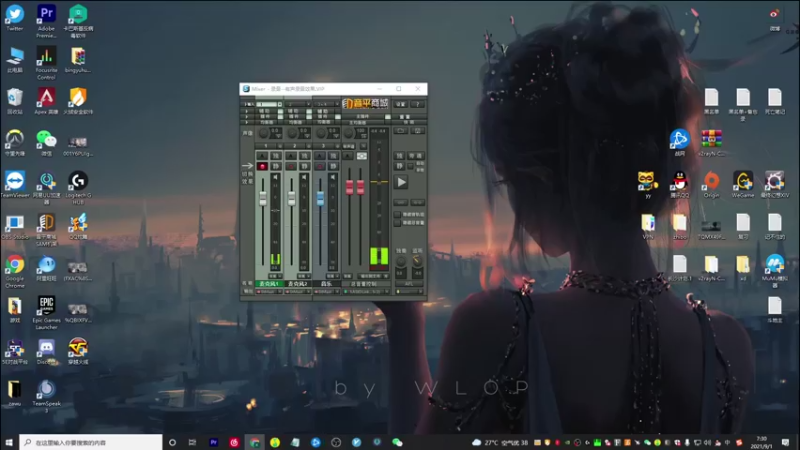Toggle channel 3 record arm button
The height and width of the screenshot is (450, 800).
[x=320, y=166]
